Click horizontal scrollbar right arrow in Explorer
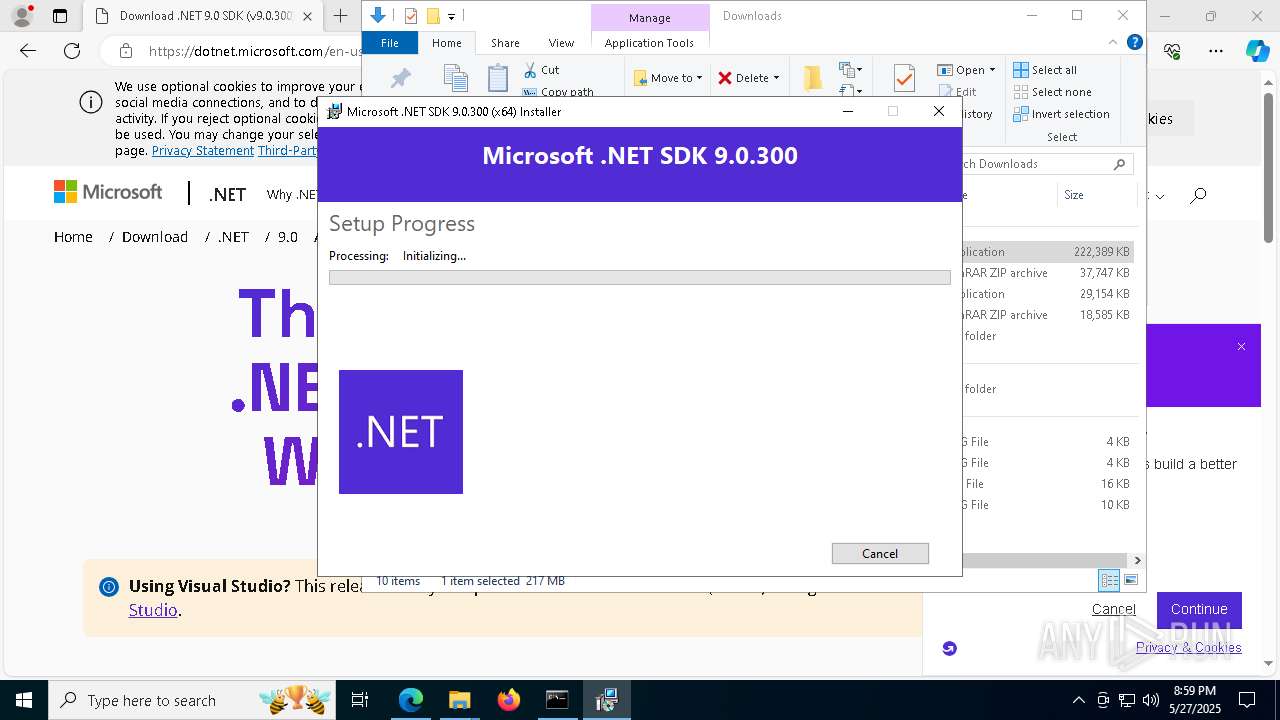 point(1137,561)
